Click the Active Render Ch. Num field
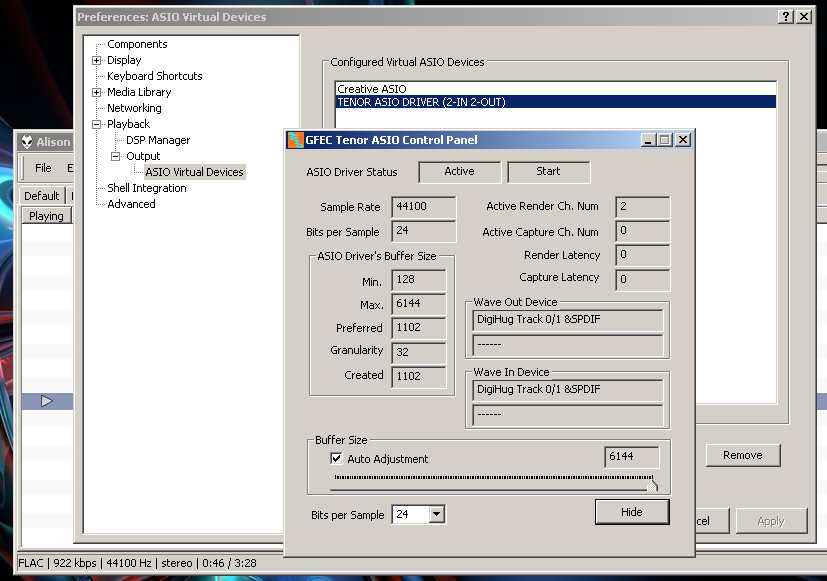This screenshot has width=827, height=581. pyautogui.click(x=642, y=207)
